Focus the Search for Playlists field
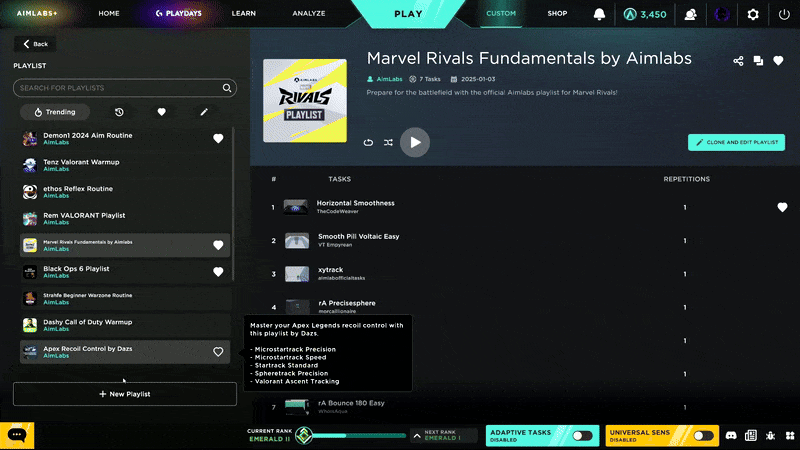Viewport: 800px width, 450px height. [x=124, y=88]
